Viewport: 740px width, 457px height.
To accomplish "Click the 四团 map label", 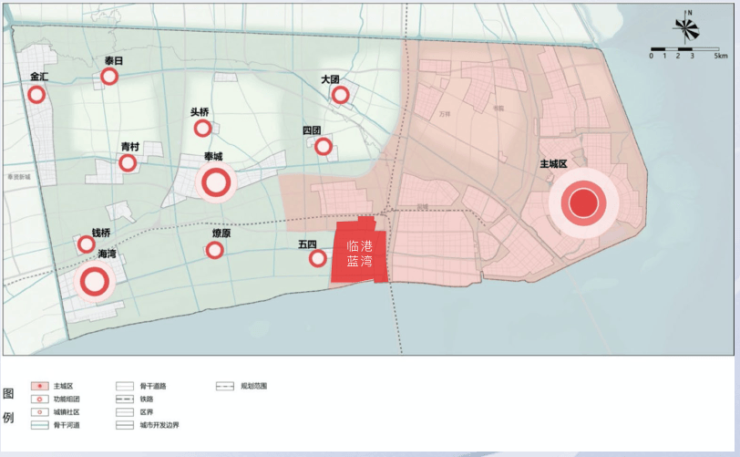I will pos(312,130).
